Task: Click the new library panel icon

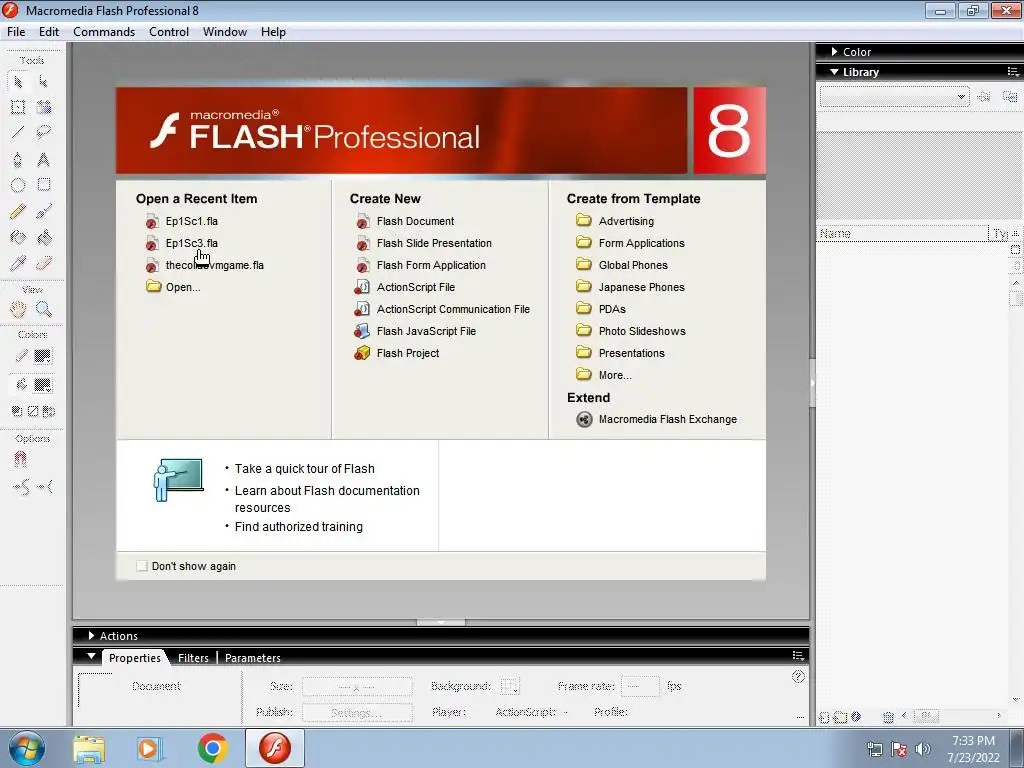Action: (1010, 97)
